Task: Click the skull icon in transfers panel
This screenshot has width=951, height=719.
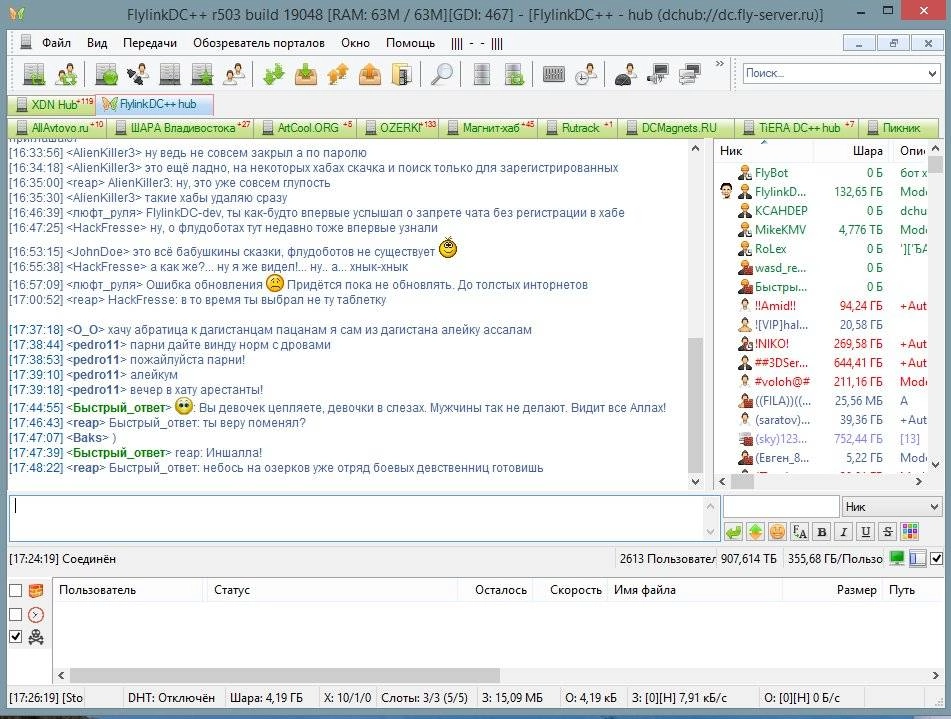Action: (x=36, y=636)
